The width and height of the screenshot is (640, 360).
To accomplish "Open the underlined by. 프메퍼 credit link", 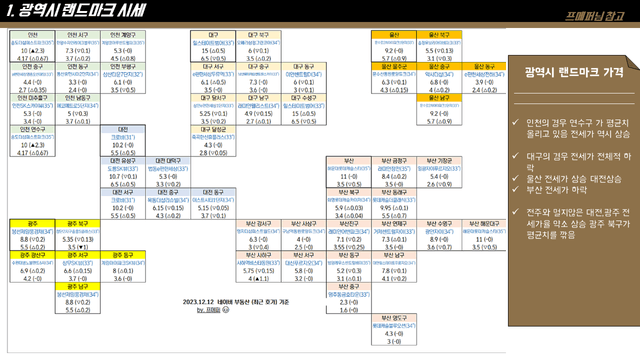I will [x=209, y=310].
